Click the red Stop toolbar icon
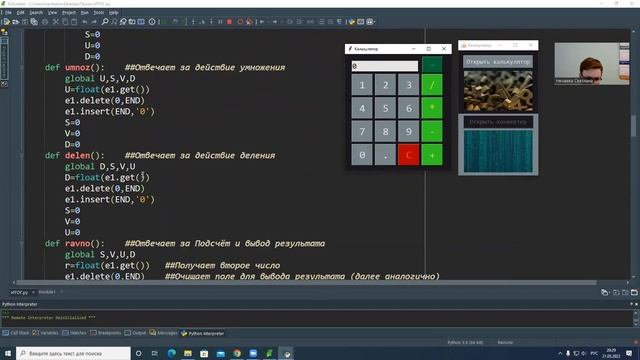640x360 pixels. (229, 22)
